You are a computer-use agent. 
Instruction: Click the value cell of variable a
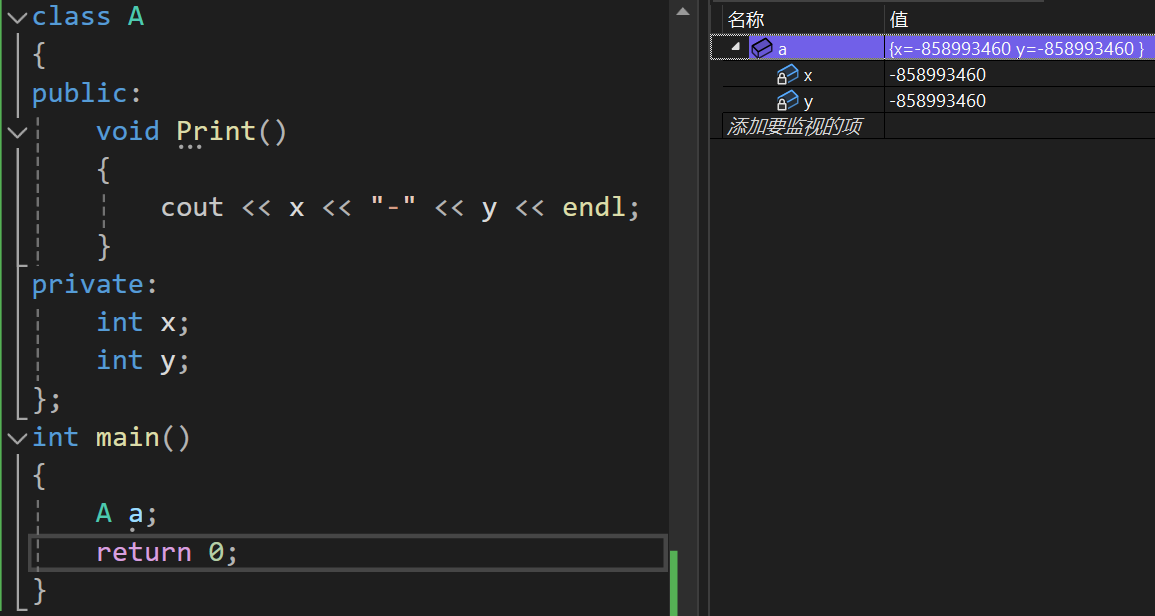click(x=1017, y=49)
